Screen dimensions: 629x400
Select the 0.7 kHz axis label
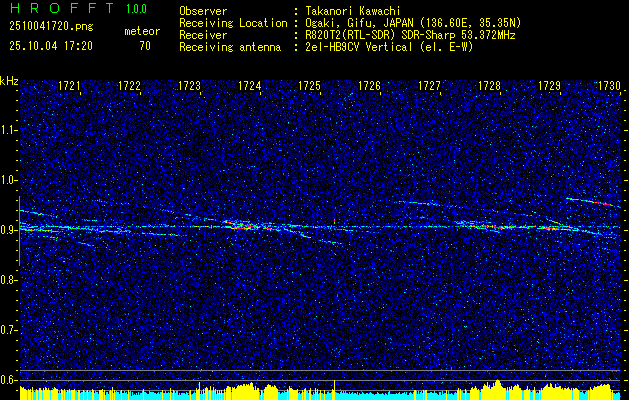(x=8, y=330)
